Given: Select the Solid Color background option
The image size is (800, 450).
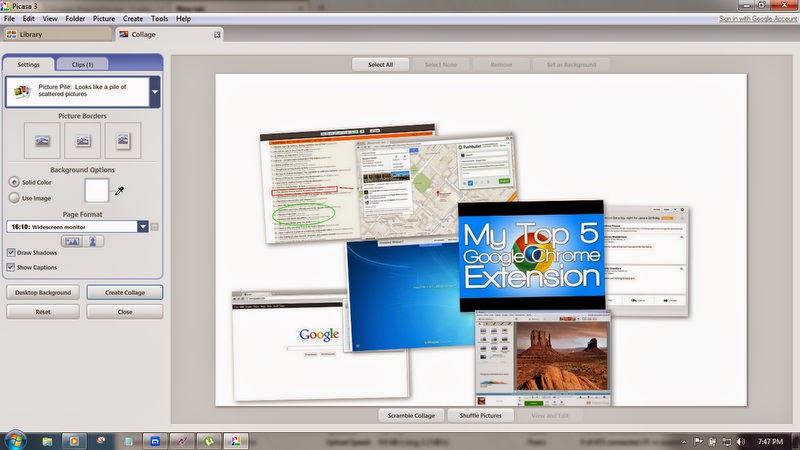Looking at the screenshot, I should 14,182.
